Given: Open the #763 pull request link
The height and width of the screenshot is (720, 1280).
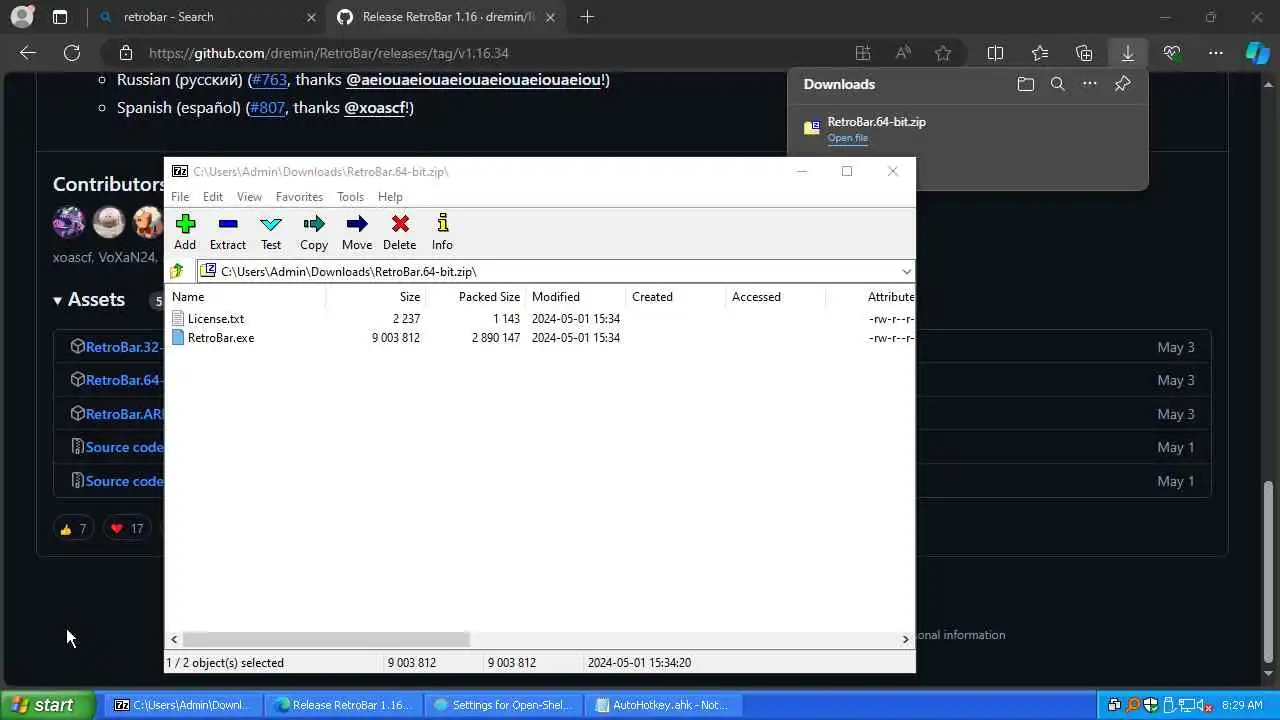Looking at the screenshot, I should click(269, 80).
